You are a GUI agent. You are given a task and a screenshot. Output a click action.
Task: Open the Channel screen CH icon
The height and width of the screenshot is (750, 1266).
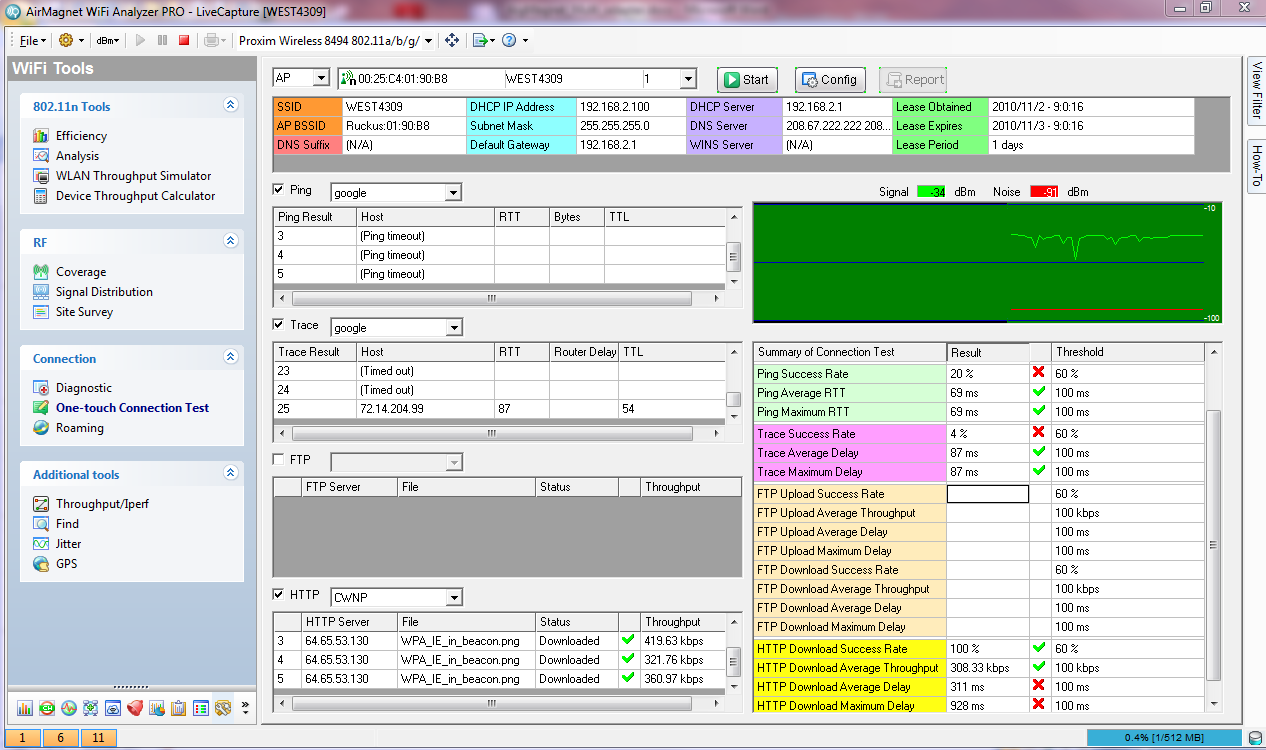click(x=47, y=708)
